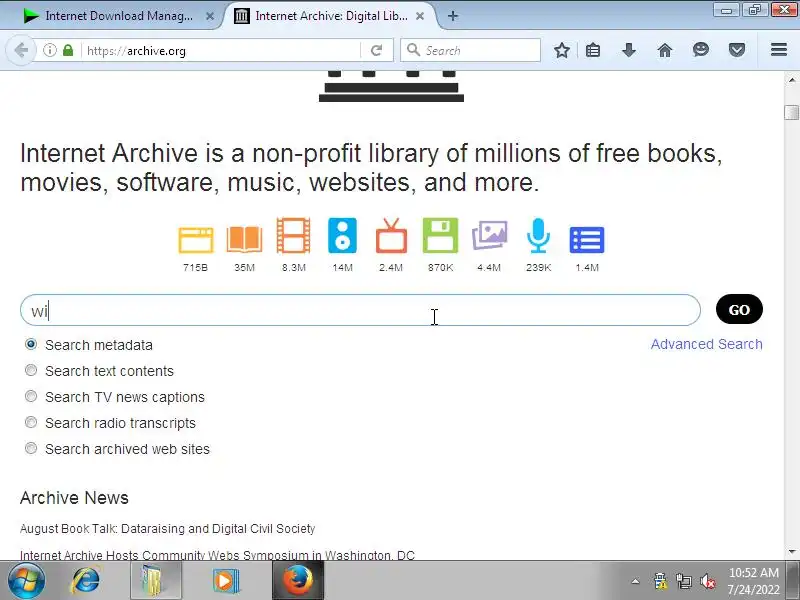
Task: Show bookmarks list icon in toolbar
Action: (593, 50)
